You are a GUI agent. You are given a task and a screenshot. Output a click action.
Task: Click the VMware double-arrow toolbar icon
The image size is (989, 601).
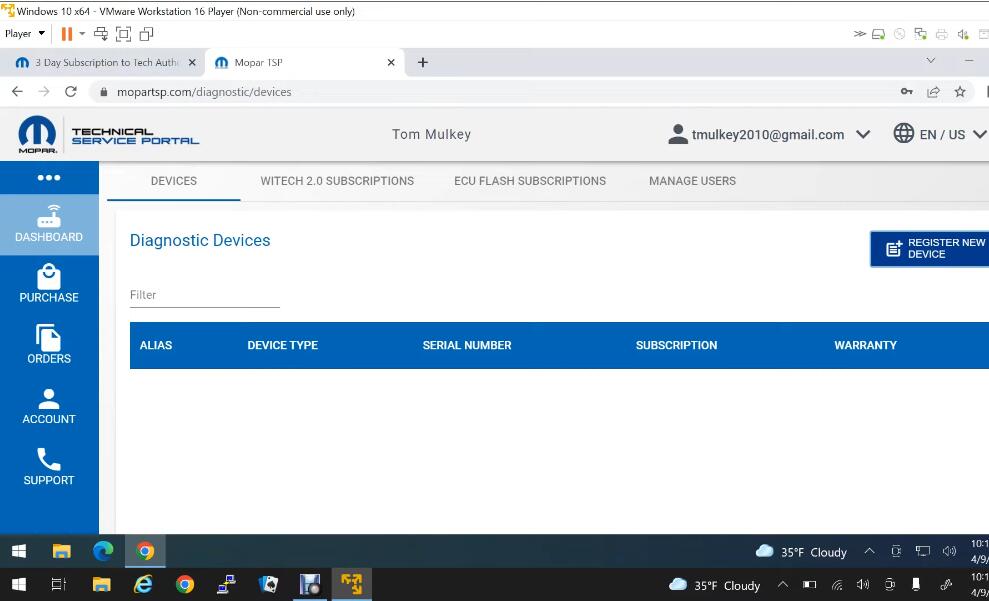[x=859, y=34]
